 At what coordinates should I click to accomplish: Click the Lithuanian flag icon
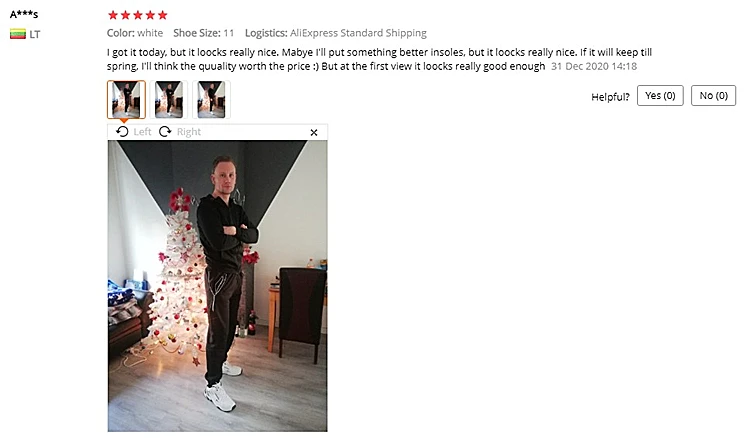pos(18,34)
